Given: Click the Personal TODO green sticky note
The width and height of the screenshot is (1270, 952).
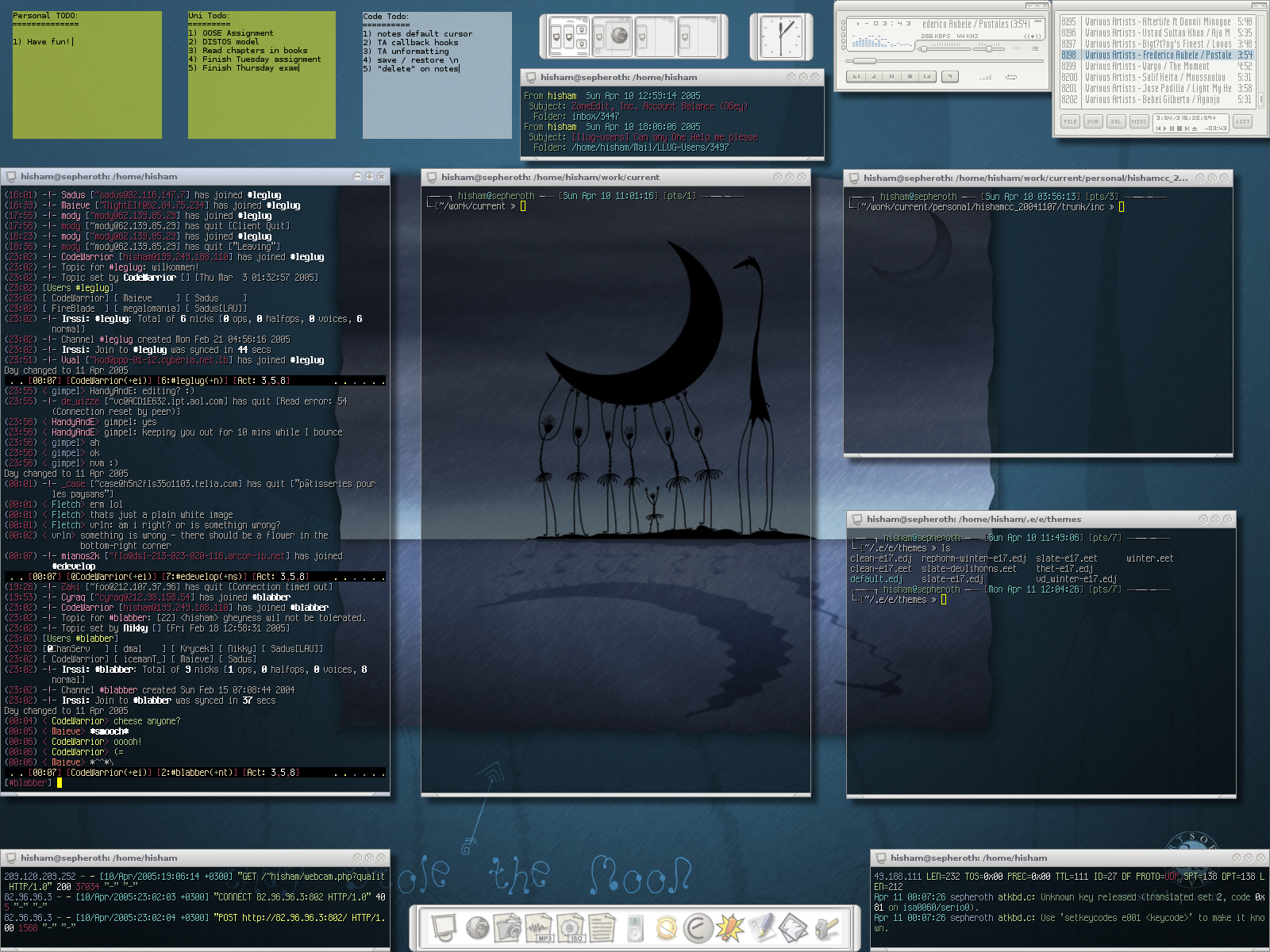Looking at the screenshot, I should [x=87, y=75].
